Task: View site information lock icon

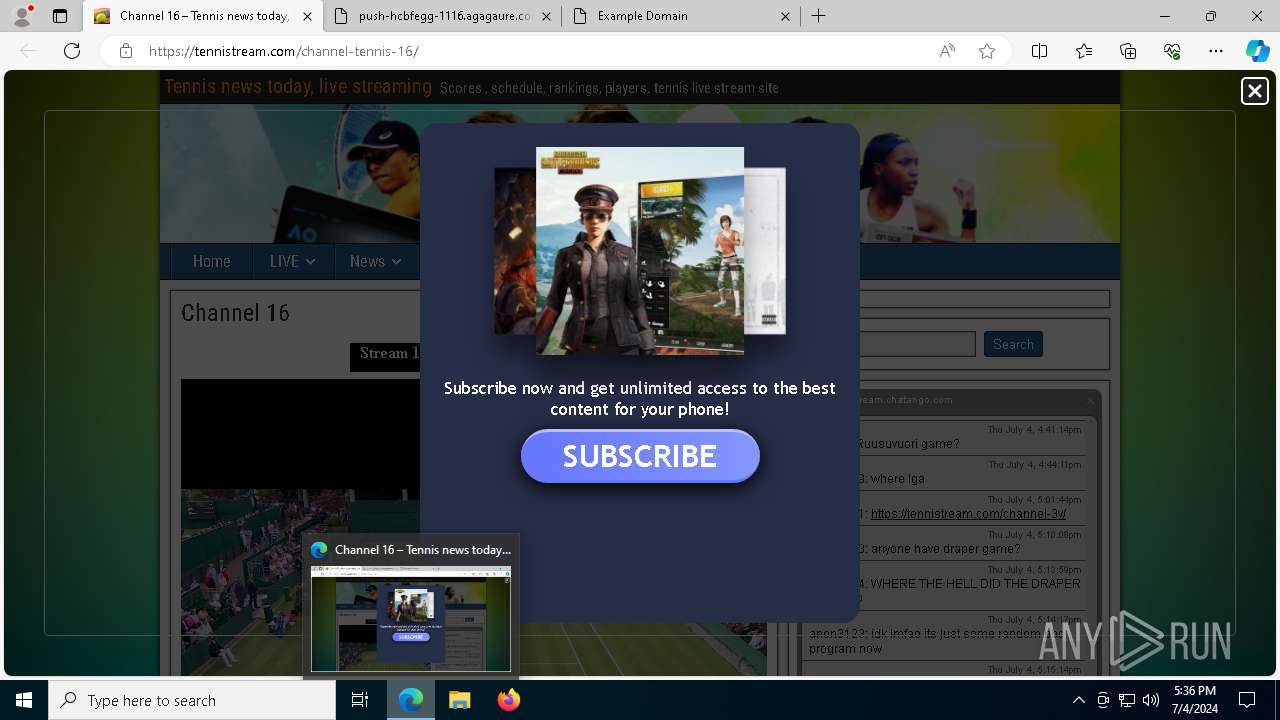Action: [126, 51]
